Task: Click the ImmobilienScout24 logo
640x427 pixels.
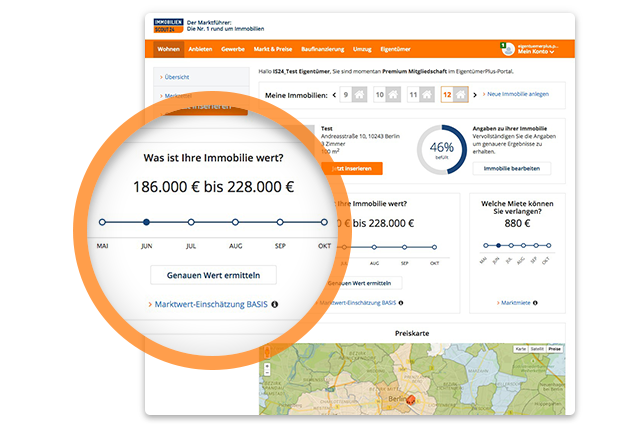Action: coord(168,25)
